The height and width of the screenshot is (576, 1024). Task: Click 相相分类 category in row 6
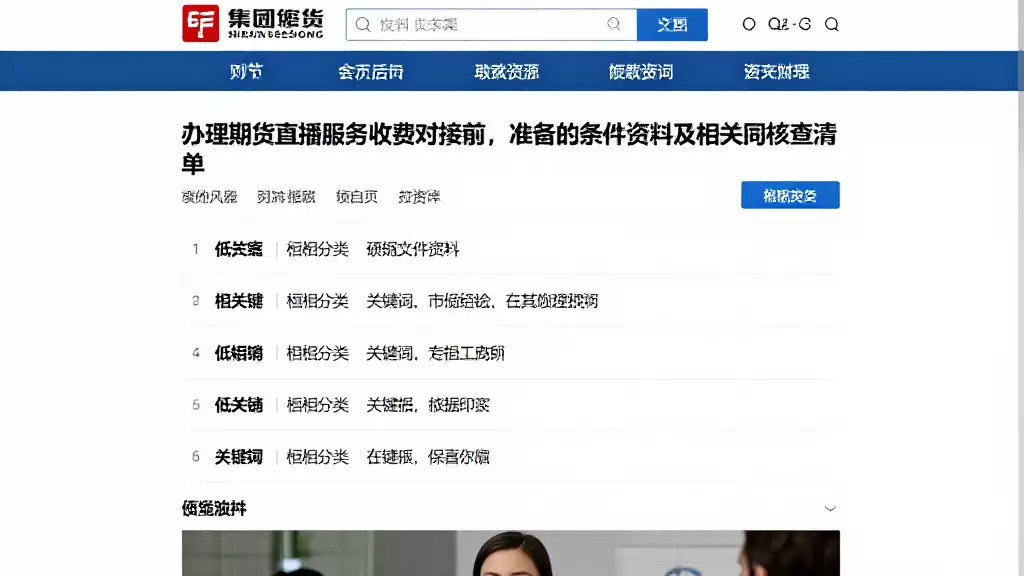point(317,456)
